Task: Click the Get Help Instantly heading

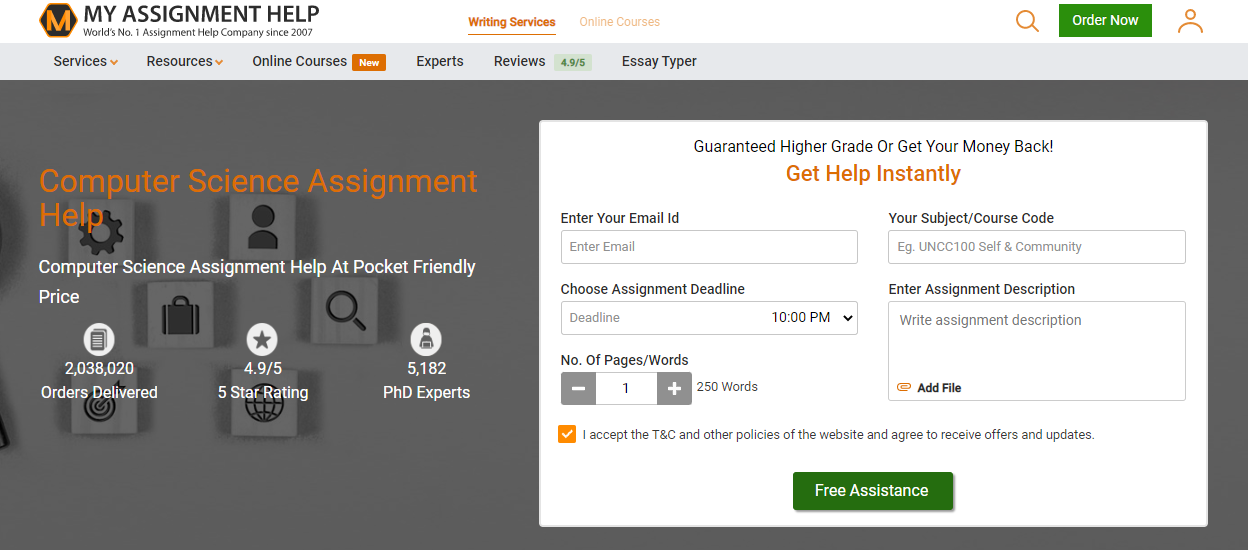Action: click(x=873, y=174)
